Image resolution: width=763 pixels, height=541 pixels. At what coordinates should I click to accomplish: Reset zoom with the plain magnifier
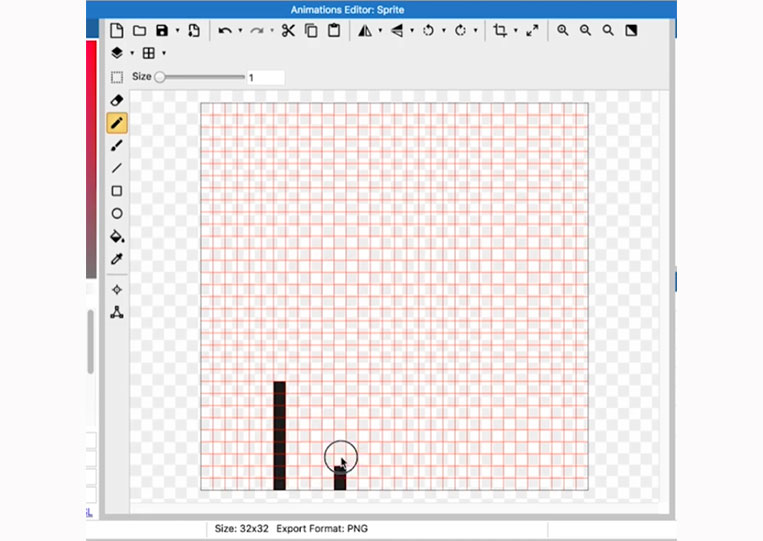(x=608, y=31)
